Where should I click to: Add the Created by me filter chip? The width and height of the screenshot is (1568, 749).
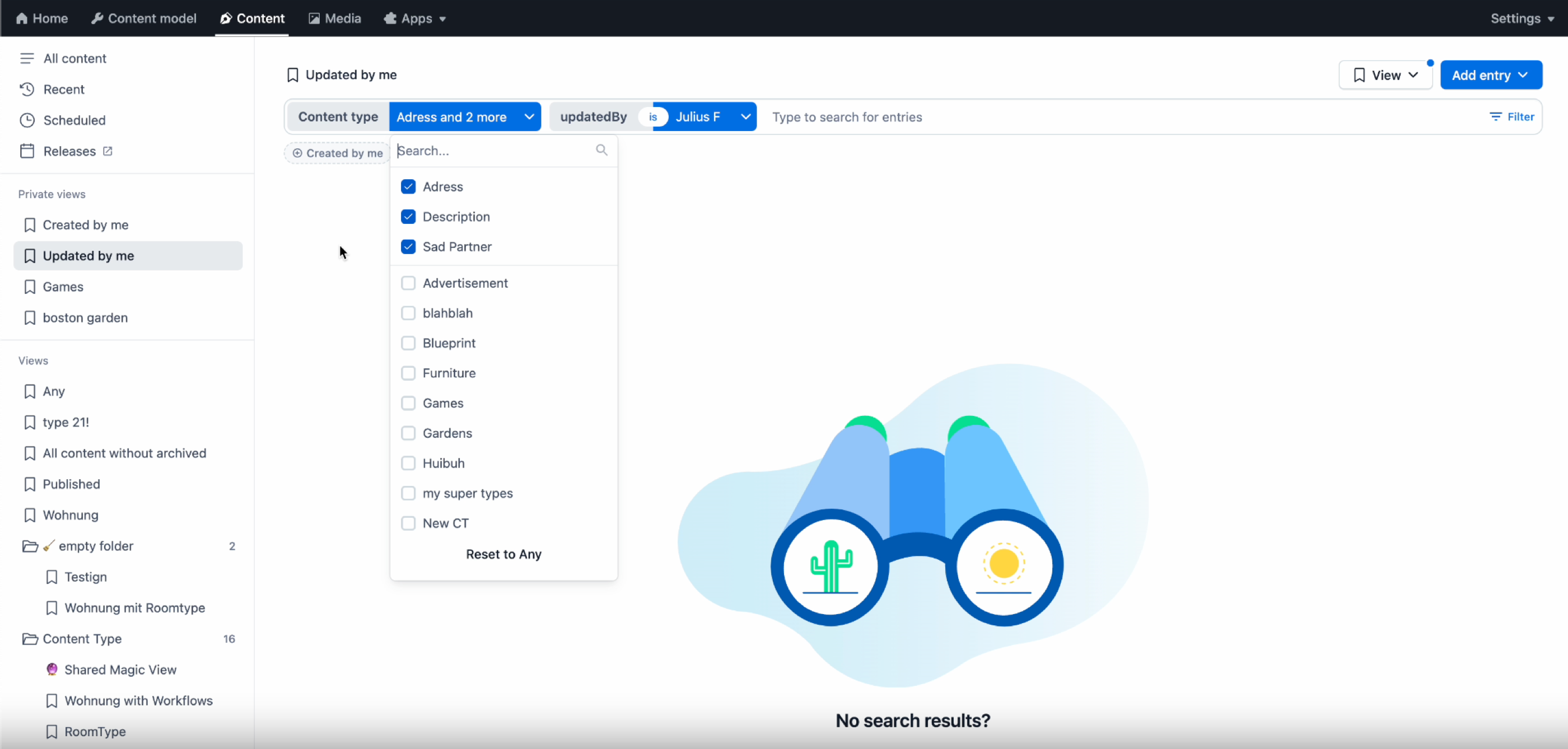(338, 153)
